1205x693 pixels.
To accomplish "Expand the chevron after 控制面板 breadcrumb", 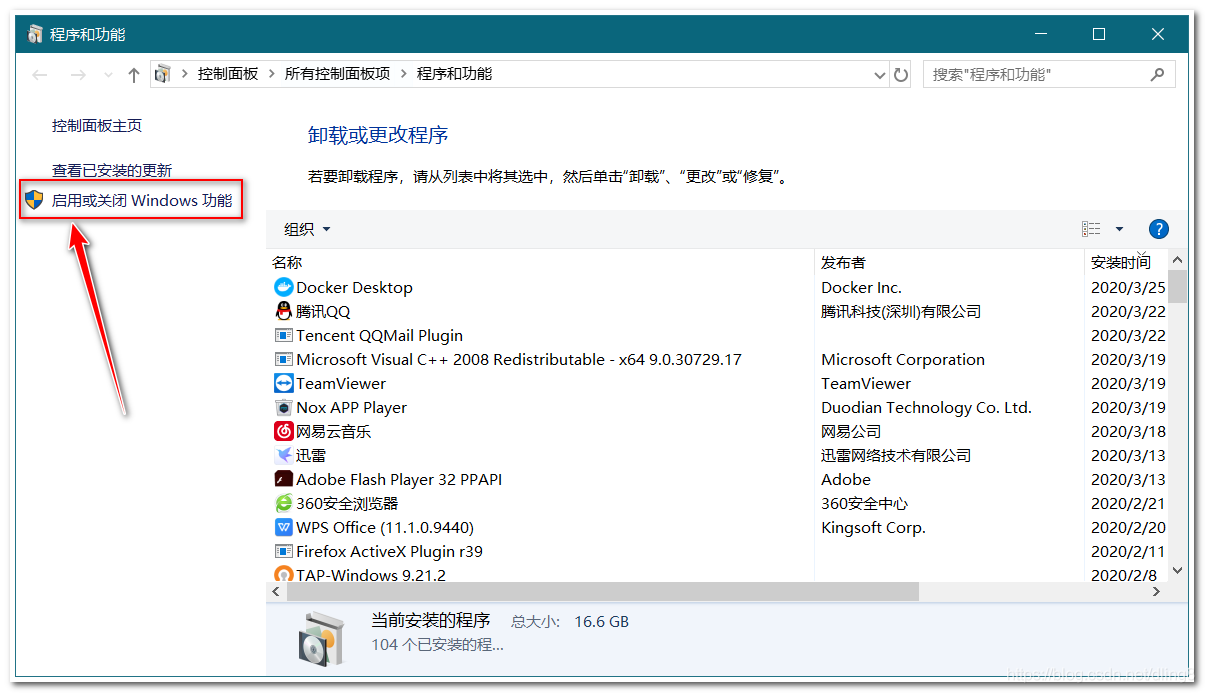I will click(272, 74).
